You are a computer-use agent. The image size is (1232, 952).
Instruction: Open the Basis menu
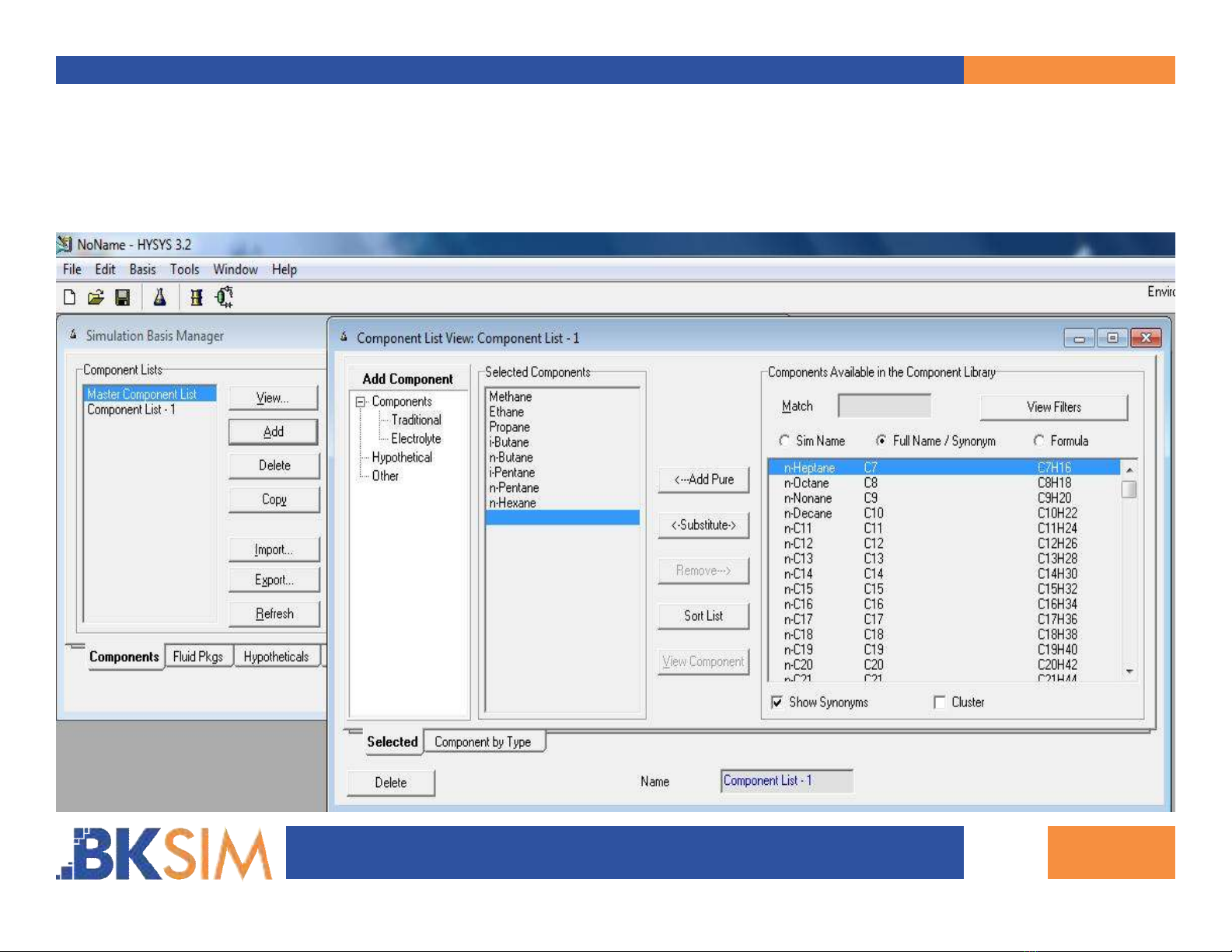[x=142, y=269]
